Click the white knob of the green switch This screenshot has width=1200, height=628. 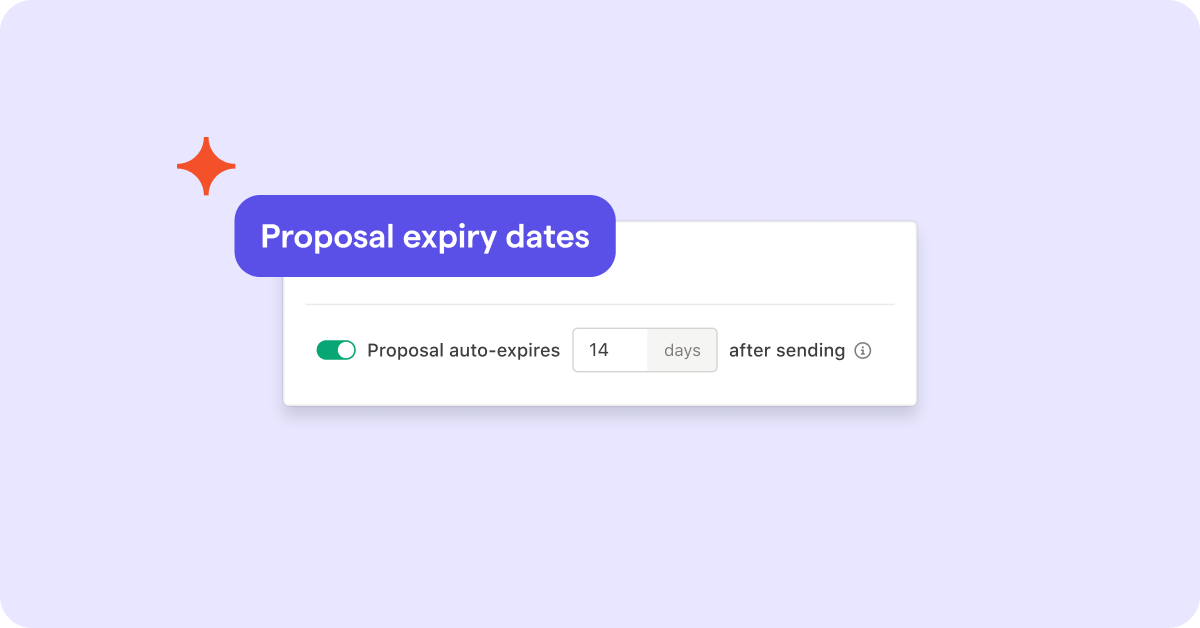(346, 350)
